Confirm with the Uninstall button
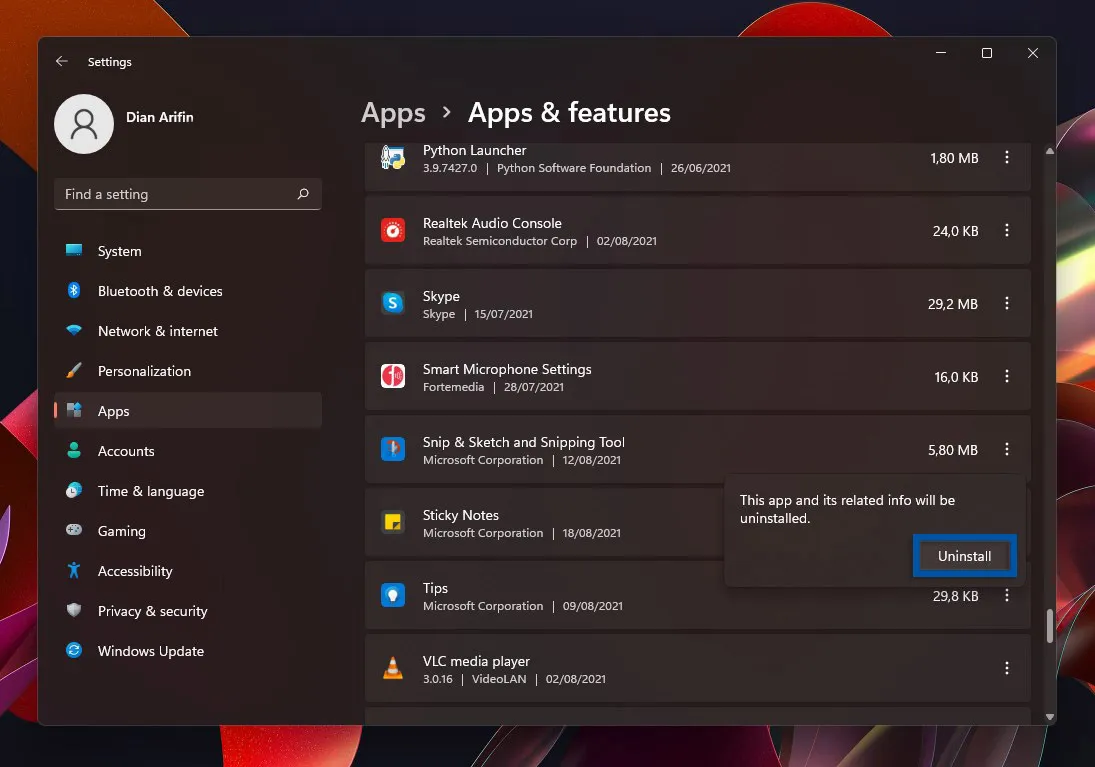Viewport: 1095px width, 767px height. point(964,556)
